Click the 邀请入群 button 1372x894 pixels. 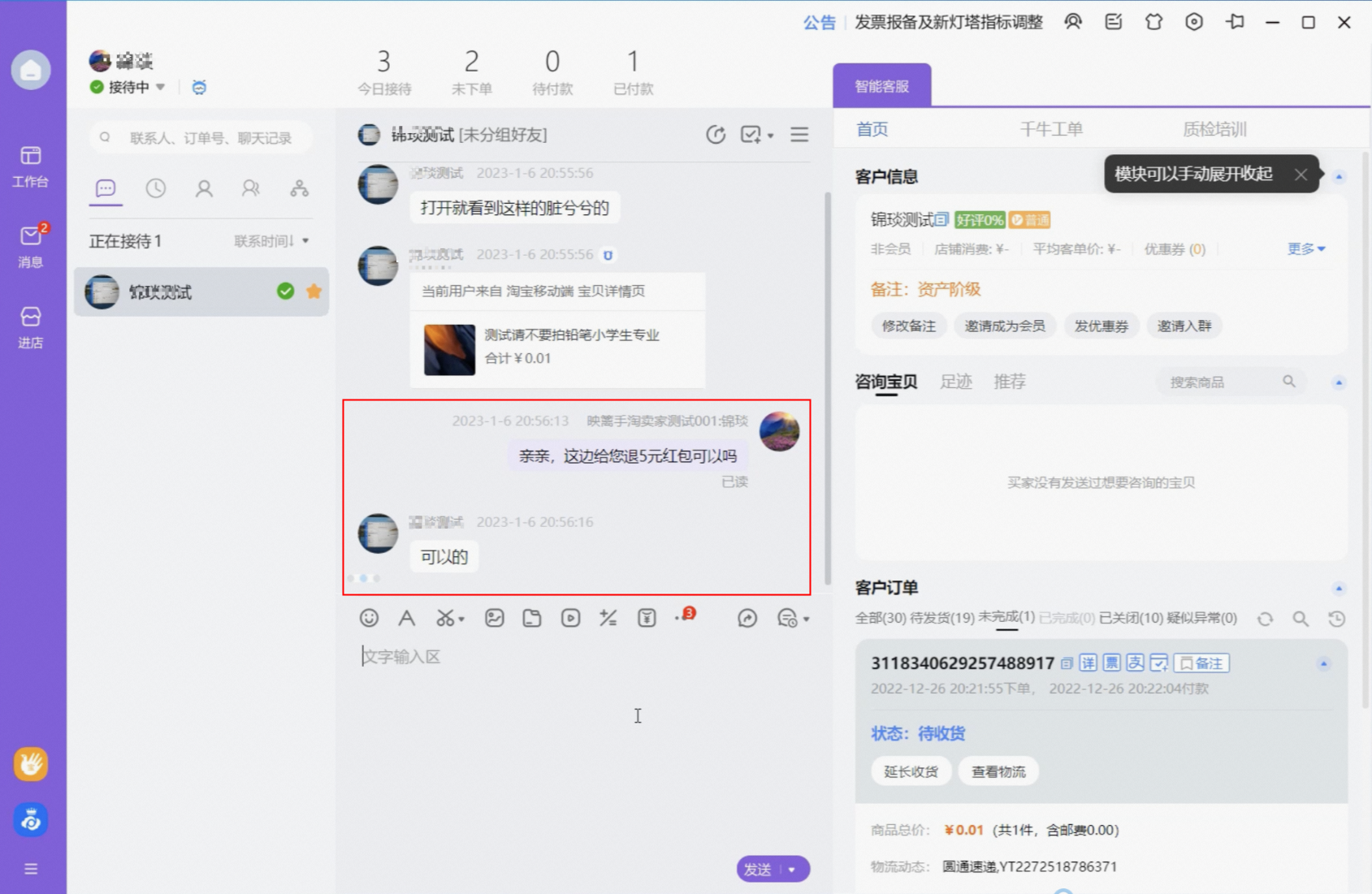(1184, 326)
